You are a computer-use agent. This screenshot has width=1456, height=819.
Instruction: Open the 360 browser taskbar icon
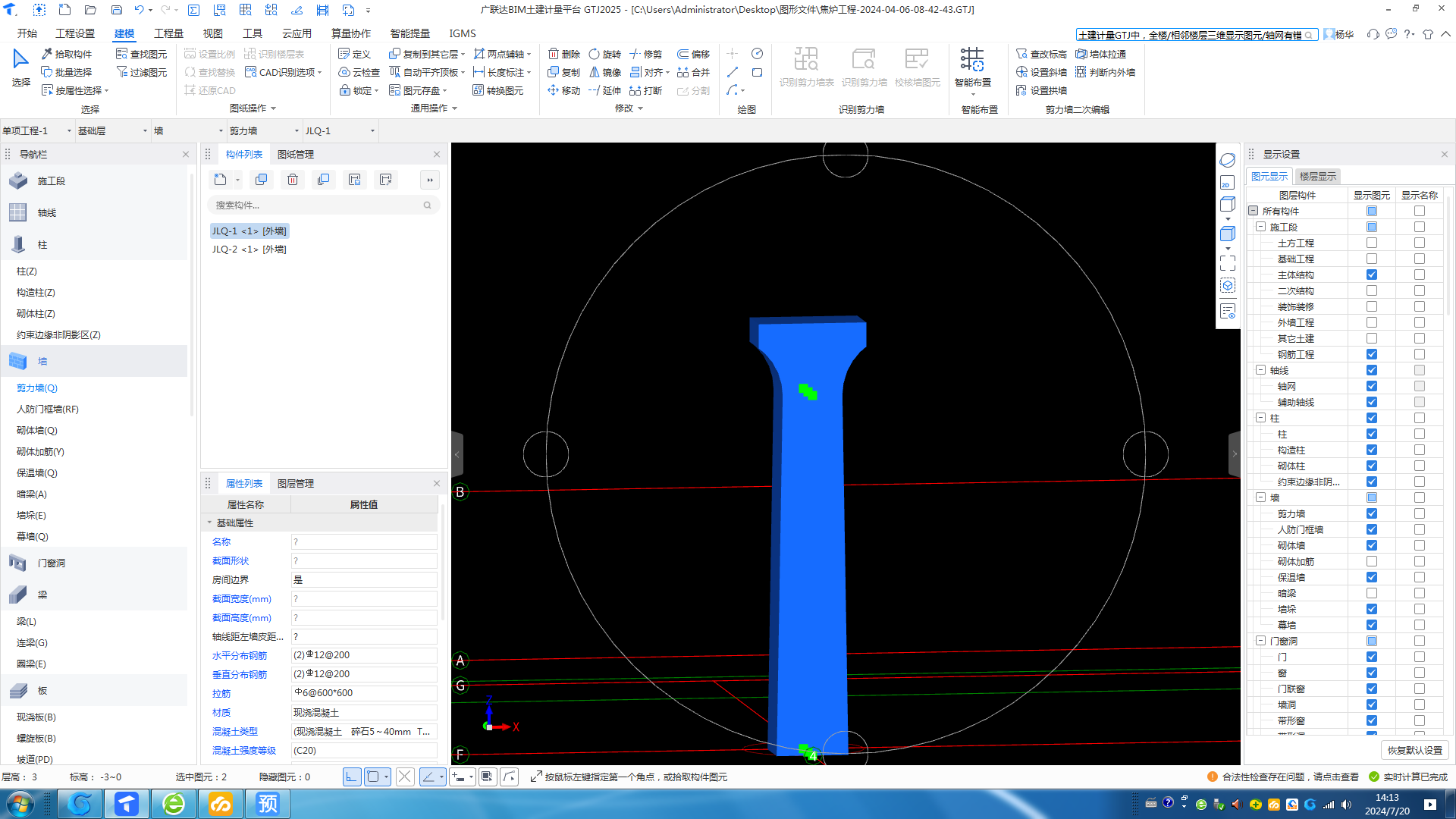coord(174,803)
